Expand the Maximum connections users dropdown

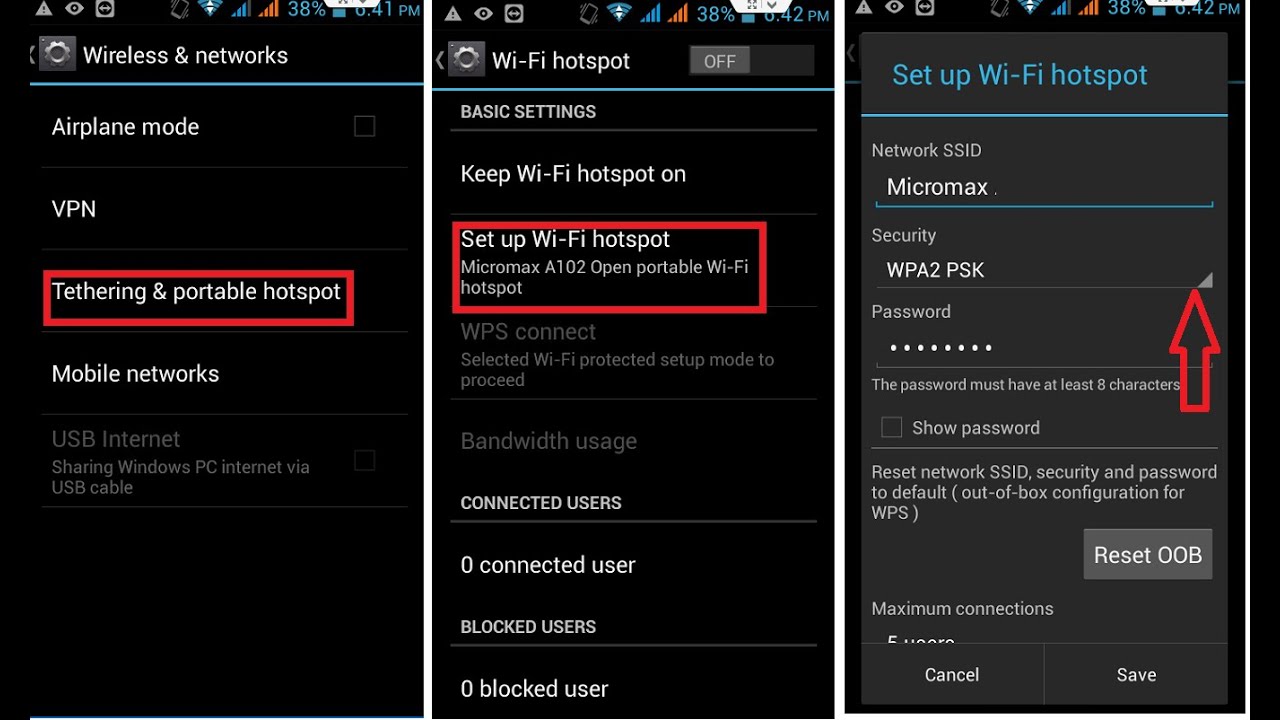pos(1044,637)
